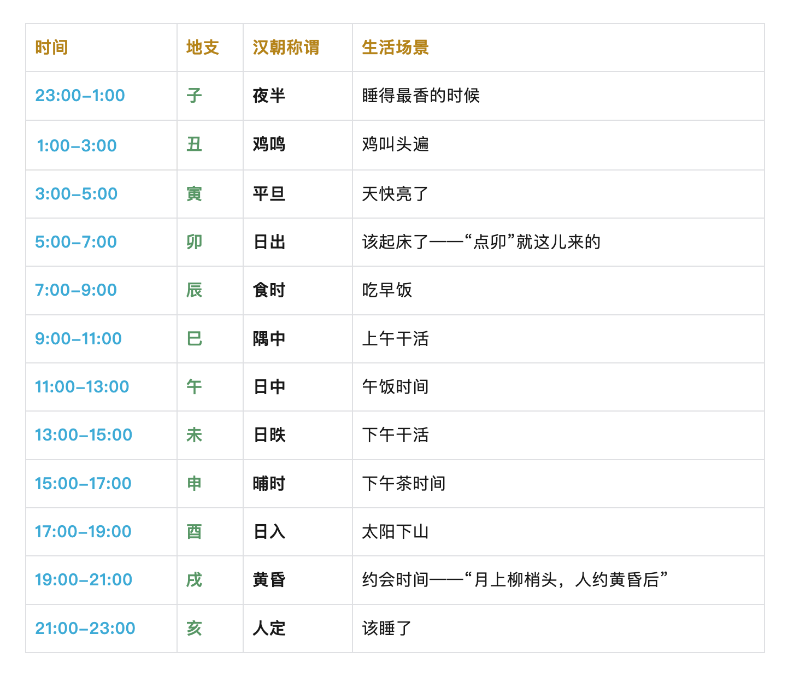Click the 地支 column header
Image resolution: width=800 pixels, height=681 pixels.
pyautogui.click(x=202, y=48)
